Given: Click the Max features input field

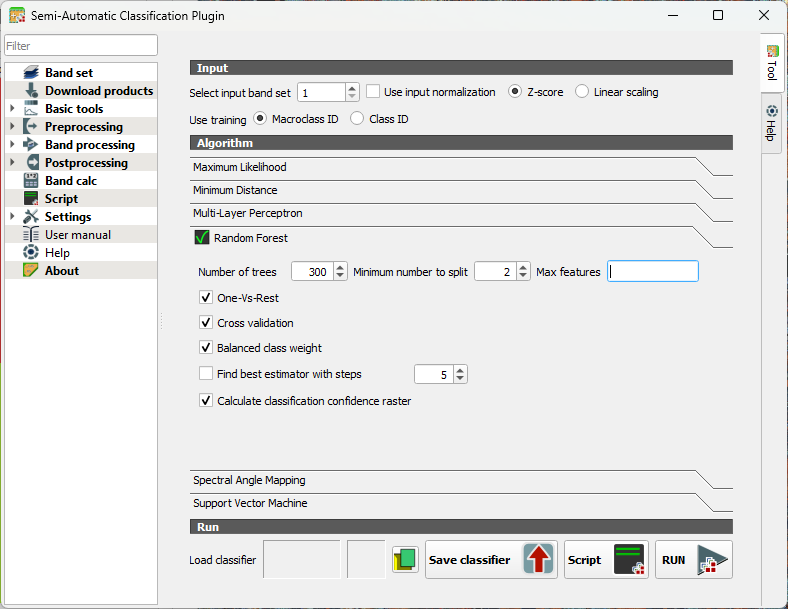Looking at the screenshot, I should pos(652,272).
